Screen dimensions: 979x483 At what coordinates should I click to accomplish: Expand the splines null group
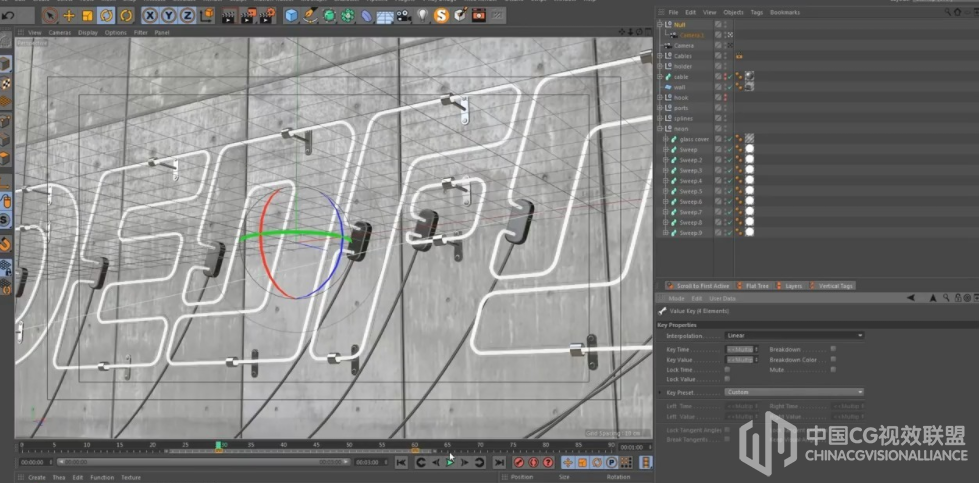click(660, 119)
